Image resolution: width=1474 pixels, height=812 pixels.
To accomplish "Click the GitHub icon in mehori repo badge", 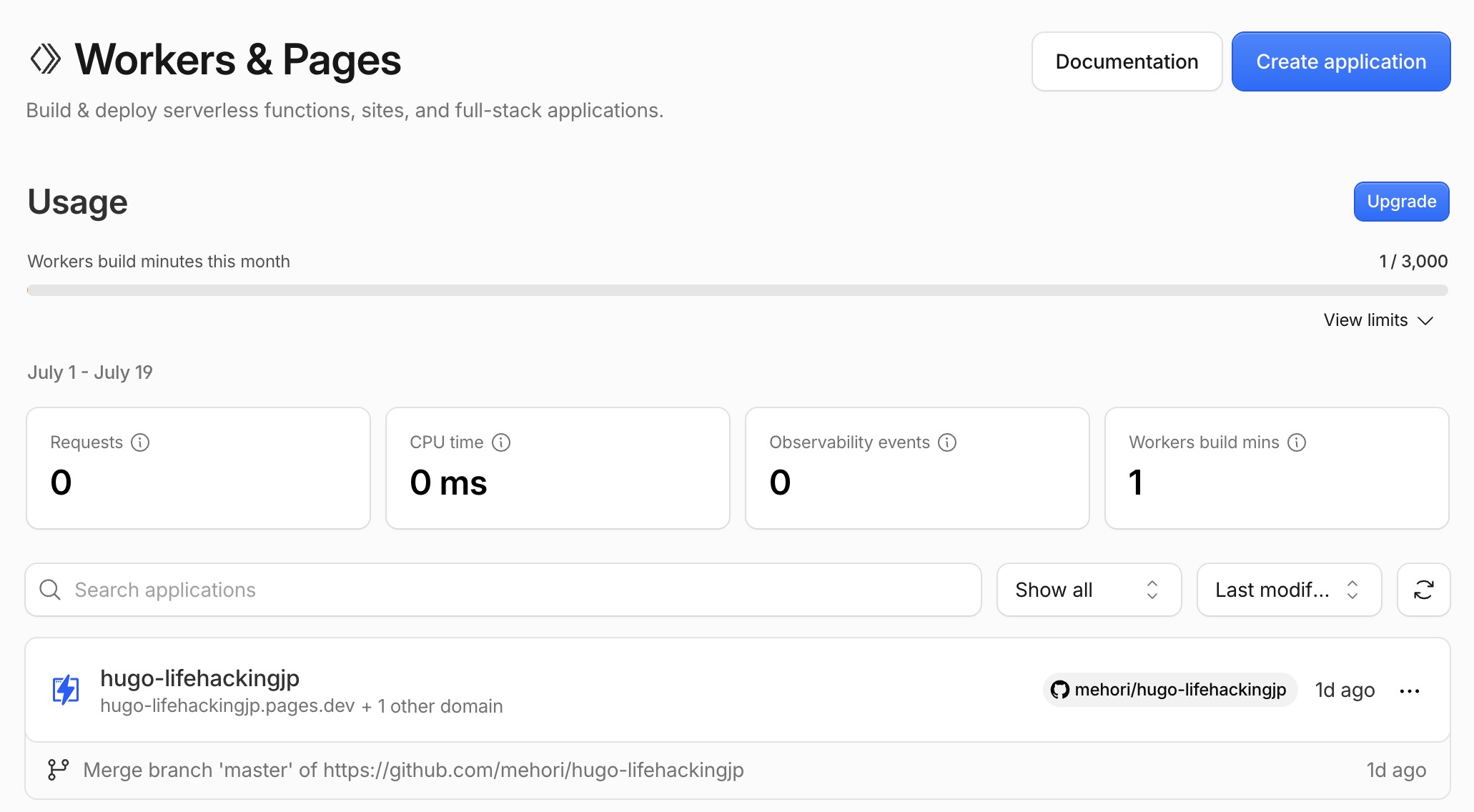I will pos(1060,690).
